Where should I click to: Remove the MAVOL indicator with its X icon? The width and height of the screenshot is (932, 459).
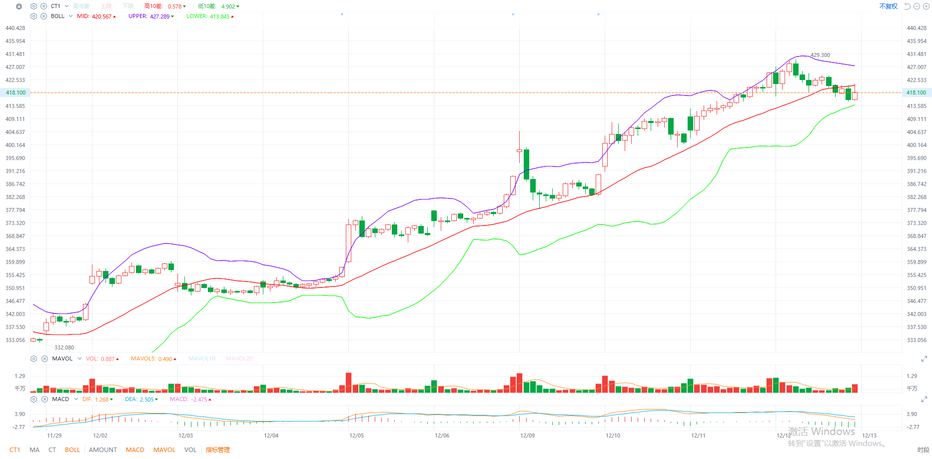[x=45, y=359]
